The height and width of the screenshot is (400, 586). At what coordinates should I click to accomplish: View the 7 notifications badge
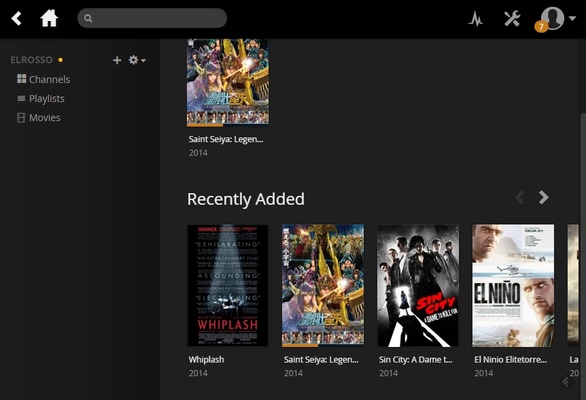click(541, 27)
